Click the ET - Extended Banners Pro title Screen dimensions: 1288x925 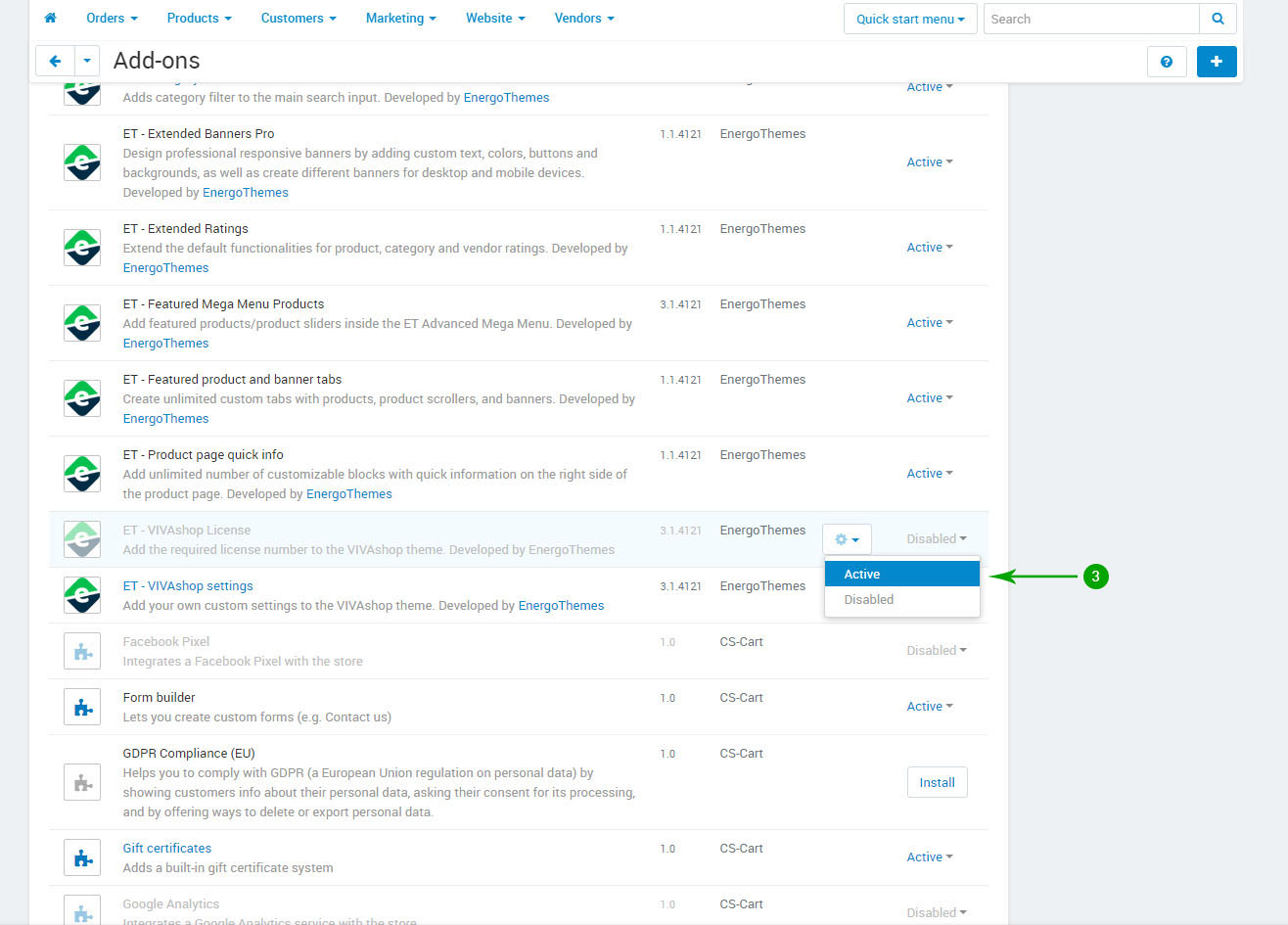pyautogui.click(x=199, y=134)
